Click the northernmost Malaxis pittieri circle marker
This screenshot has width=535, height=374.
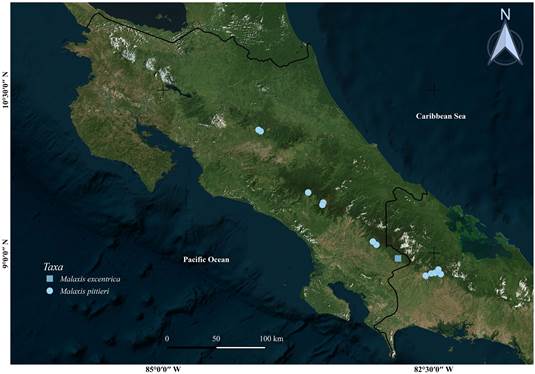[260, 130]
